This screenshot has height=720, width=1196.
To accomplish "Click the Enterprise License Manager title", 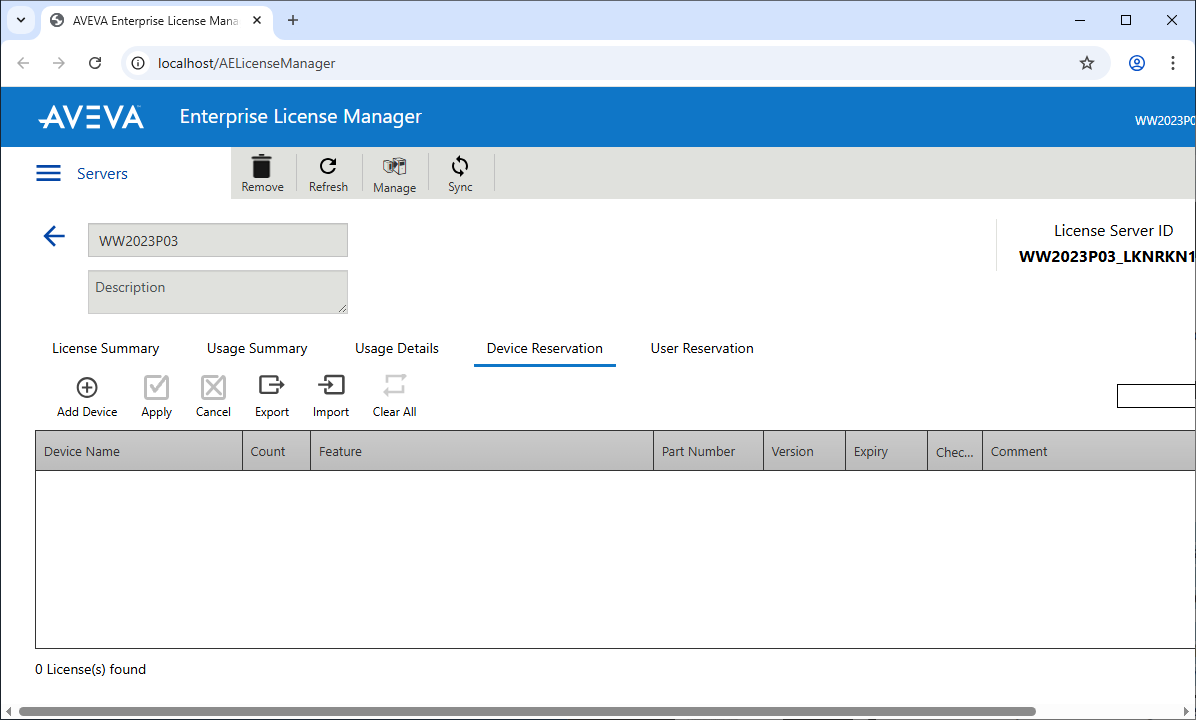I will coord(301,117).
